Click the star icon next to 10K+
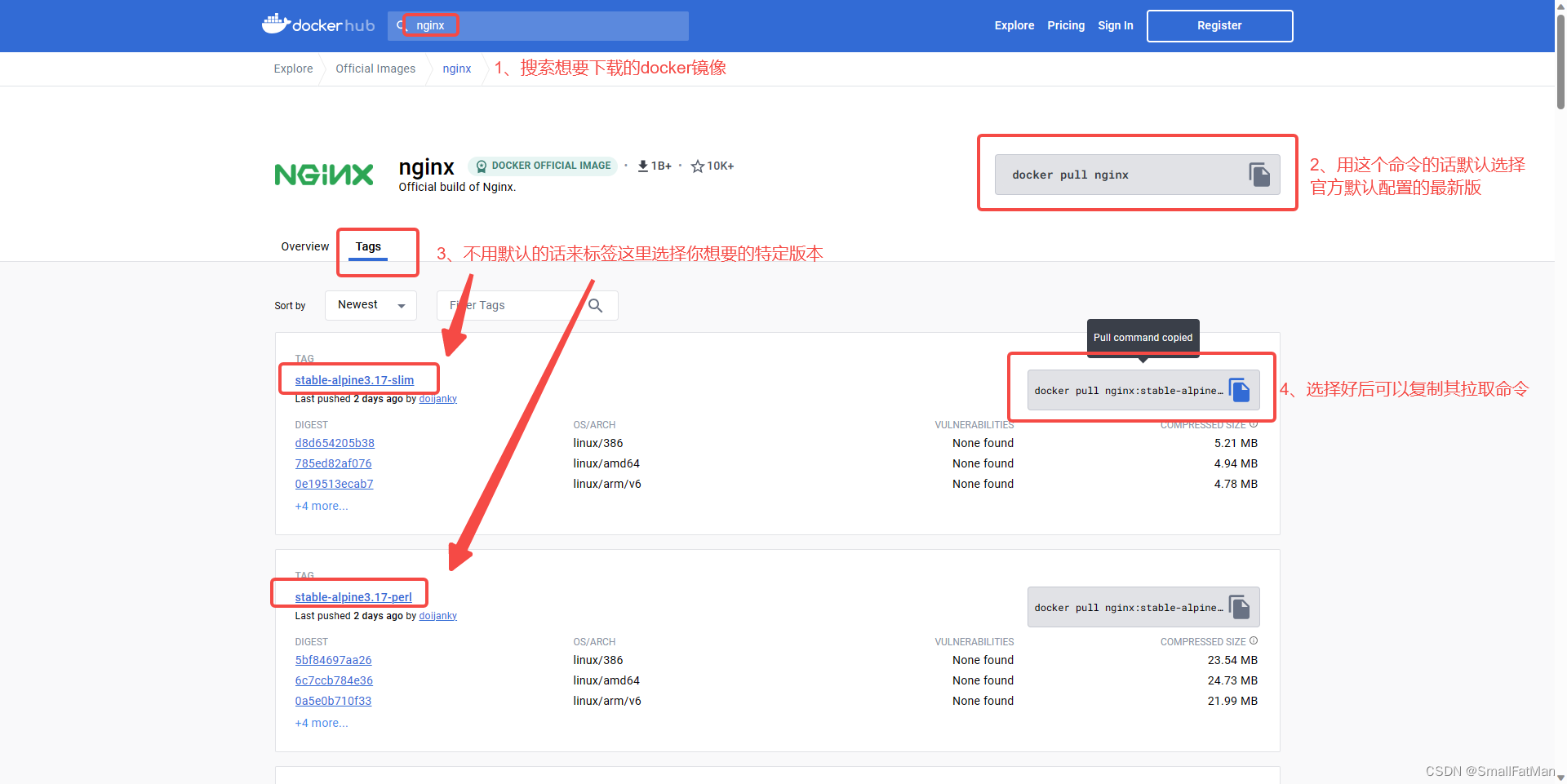 697,166
